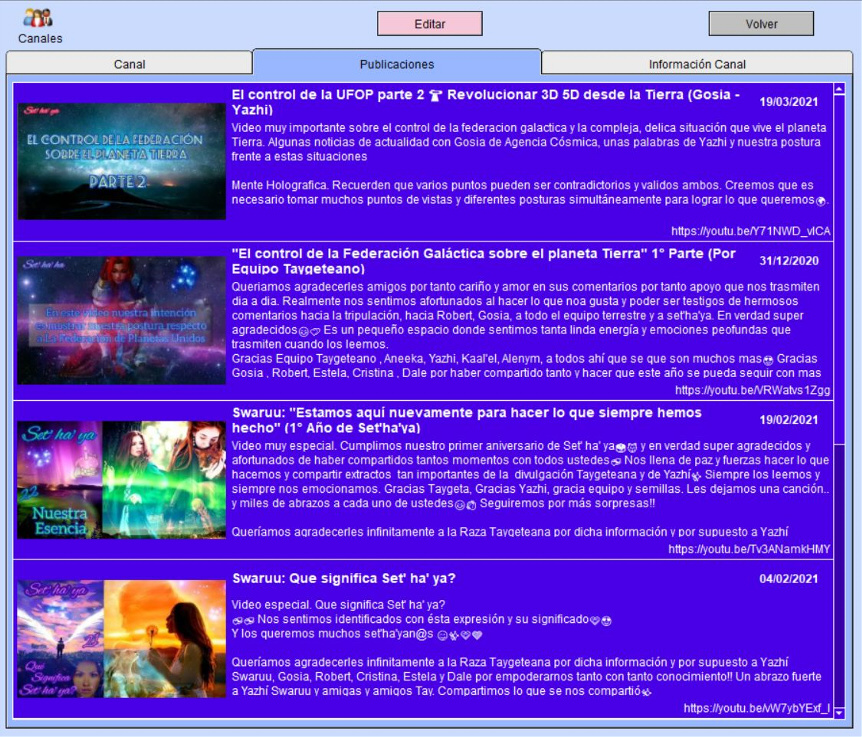
Task: Open the youtu.be/VRWatvs1Zgg link
Action: [752, 390]
